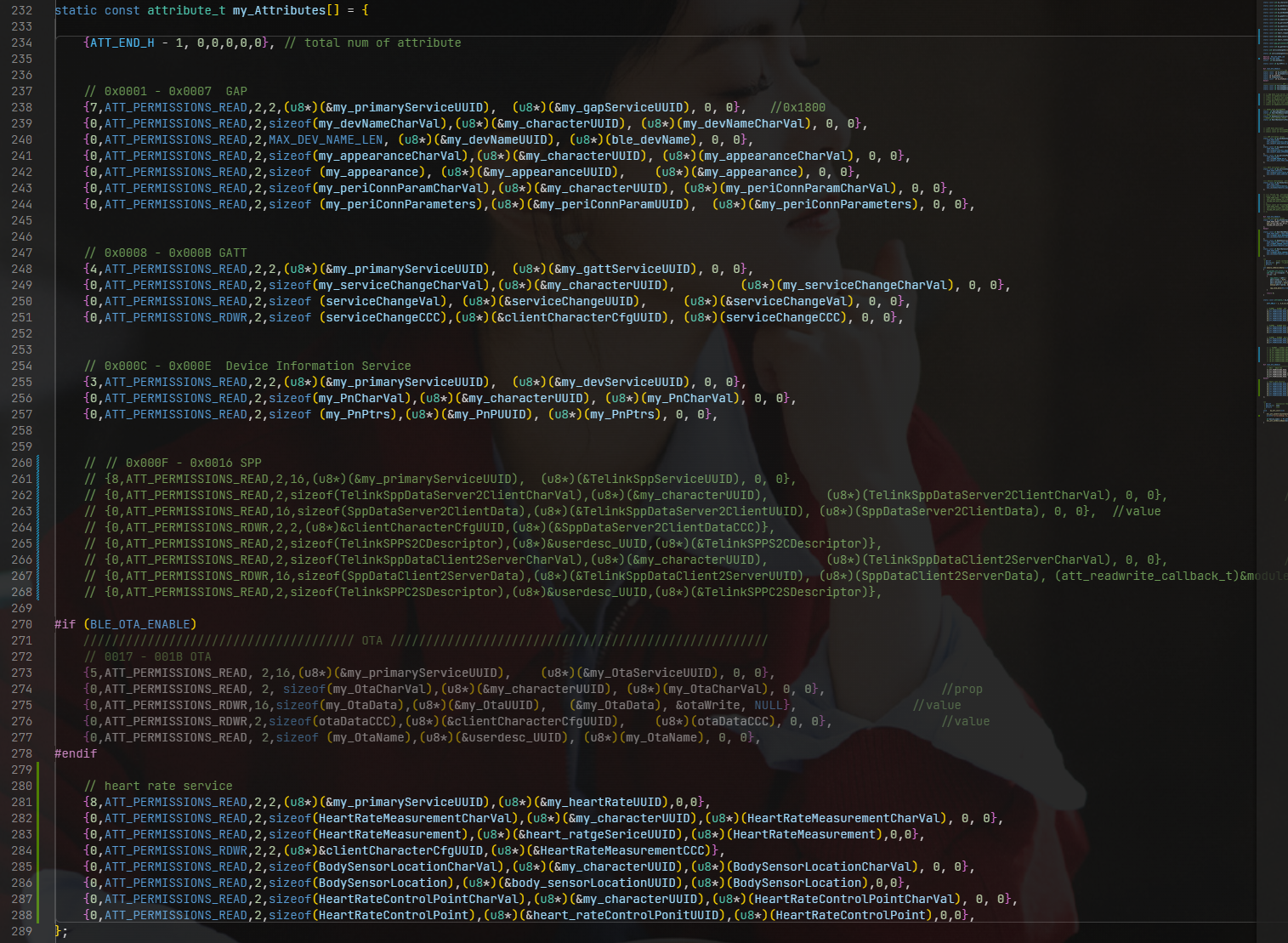Click the #endif directive
This screenshot has width=1288, height=943.
click(x=76, y=753)
